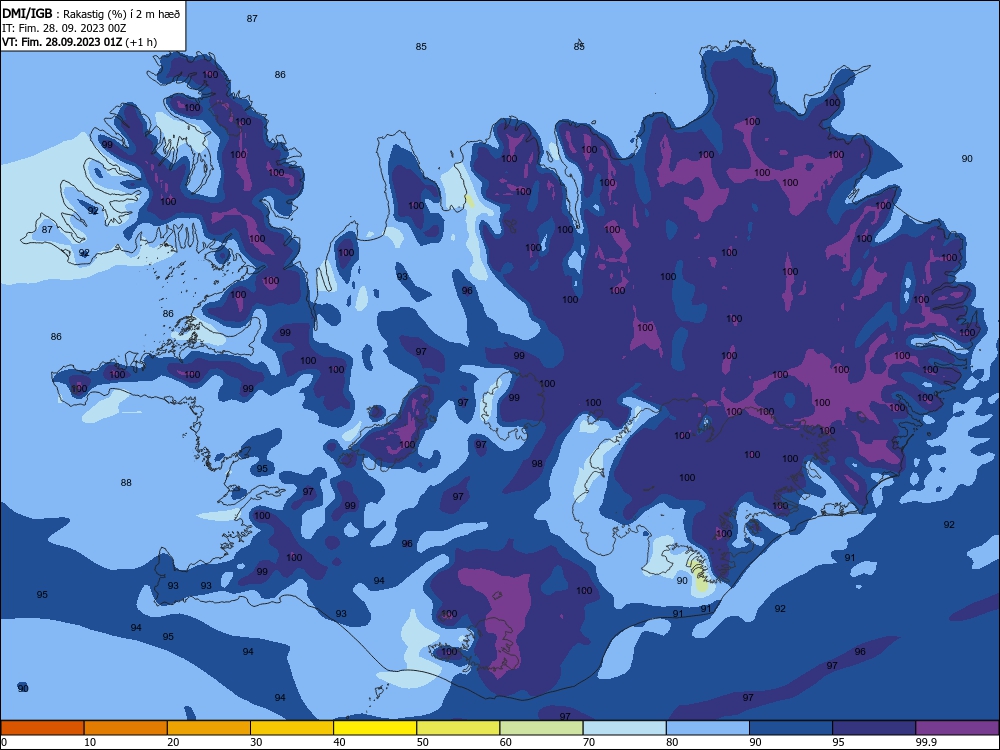Click the 'VT: Fim. 28.09.2023 01Z (+1 h)' line
The width and height of the screenshot is (1000, 750).
80,42
